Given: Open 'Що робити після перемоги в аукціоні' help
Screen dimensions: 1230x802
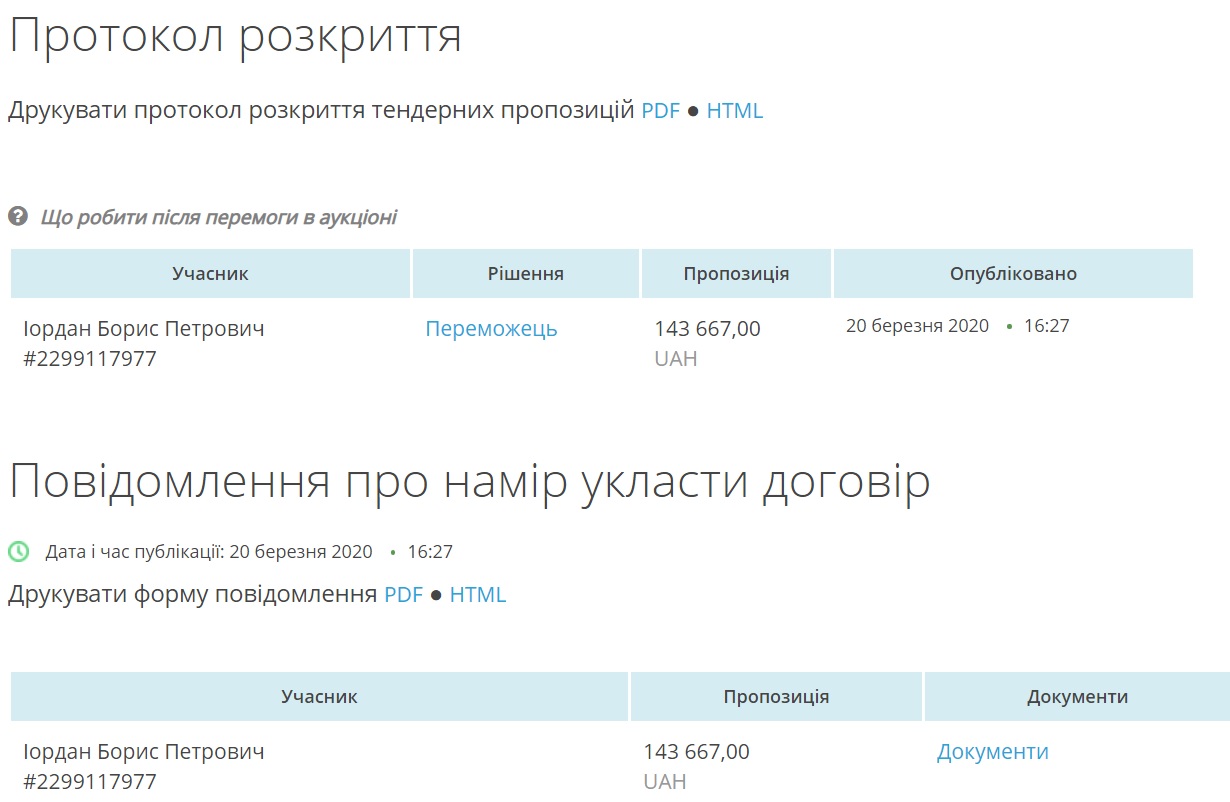Looking at the screenshot, I should [218, 217].
